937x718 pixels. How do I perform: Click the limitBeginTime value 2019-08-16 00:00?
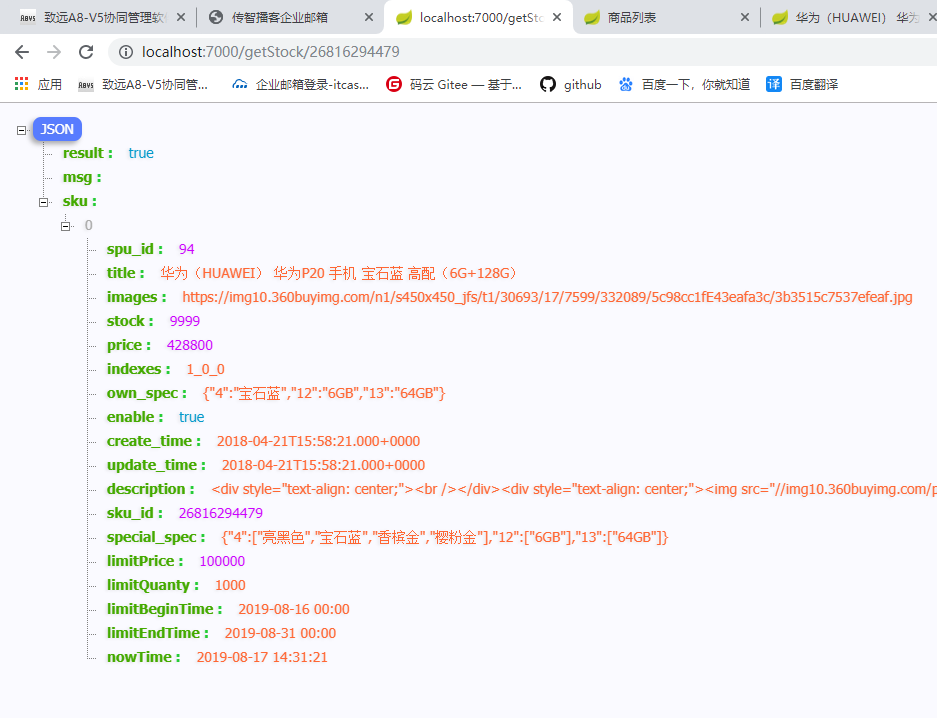pyautogui.click(x=294, y=609)
